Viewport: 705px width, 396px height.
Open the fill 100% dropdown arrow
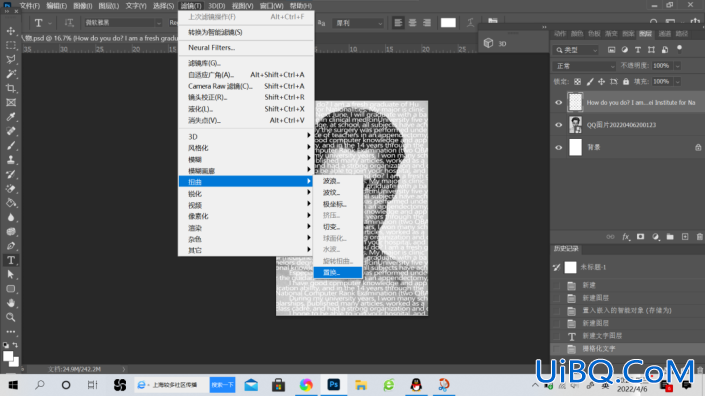[x=677, y=82]
